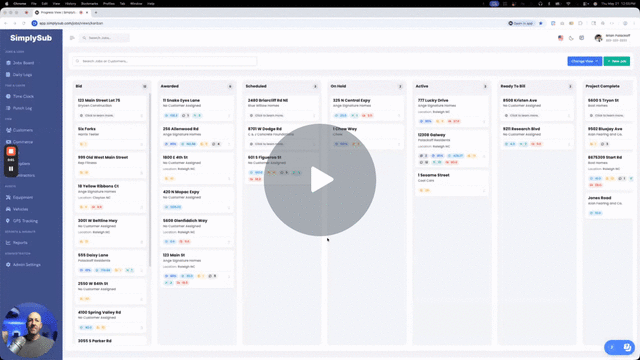Open the 777 Lucky Drive card
Viewport: 640px width, 360px height.
tap(451, 111)
